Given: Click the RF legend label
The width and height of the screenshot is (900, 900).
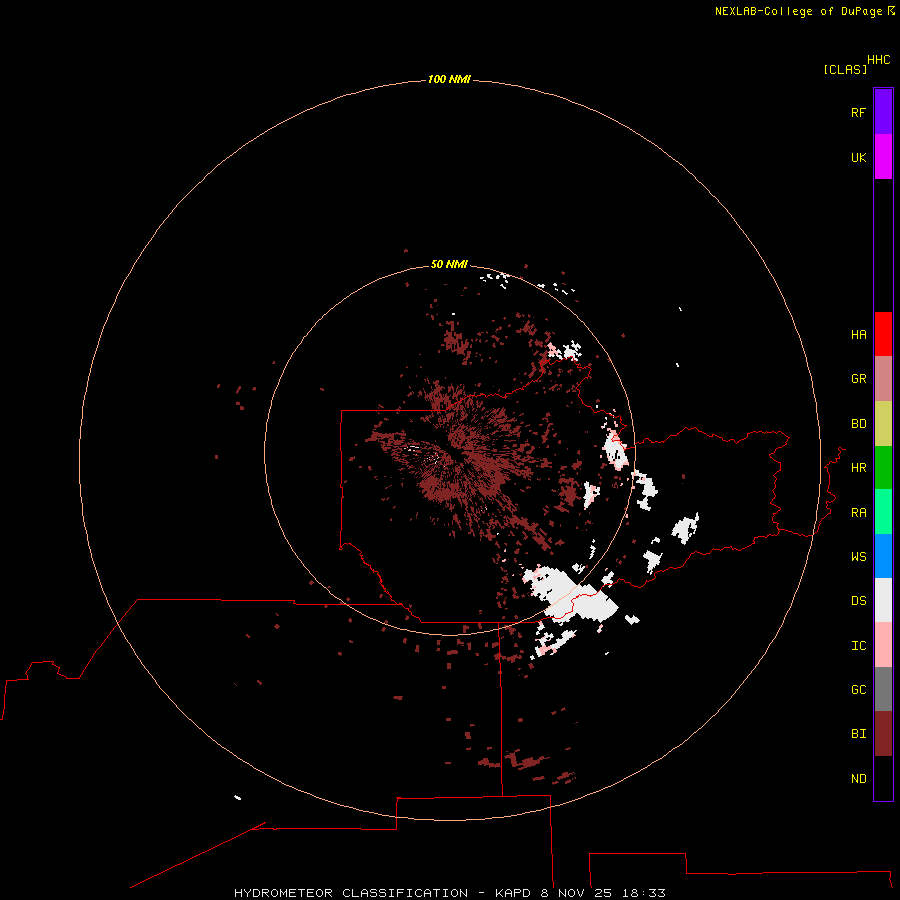Looking at the screenshot, I should coord(858,112).
